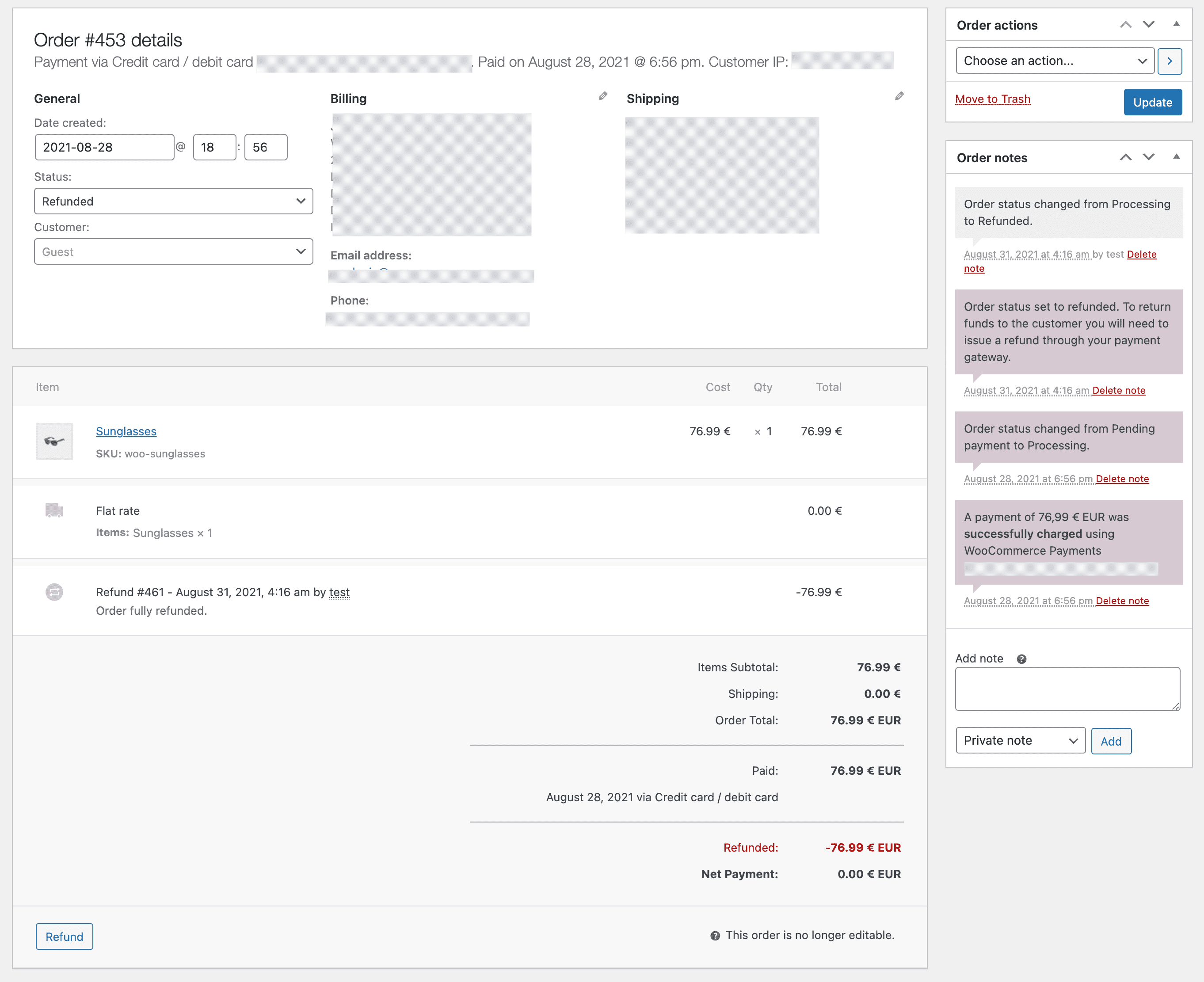The image size is (1204, 982).
Task: Move Order actions panel down
Action: pos(1149,25)
